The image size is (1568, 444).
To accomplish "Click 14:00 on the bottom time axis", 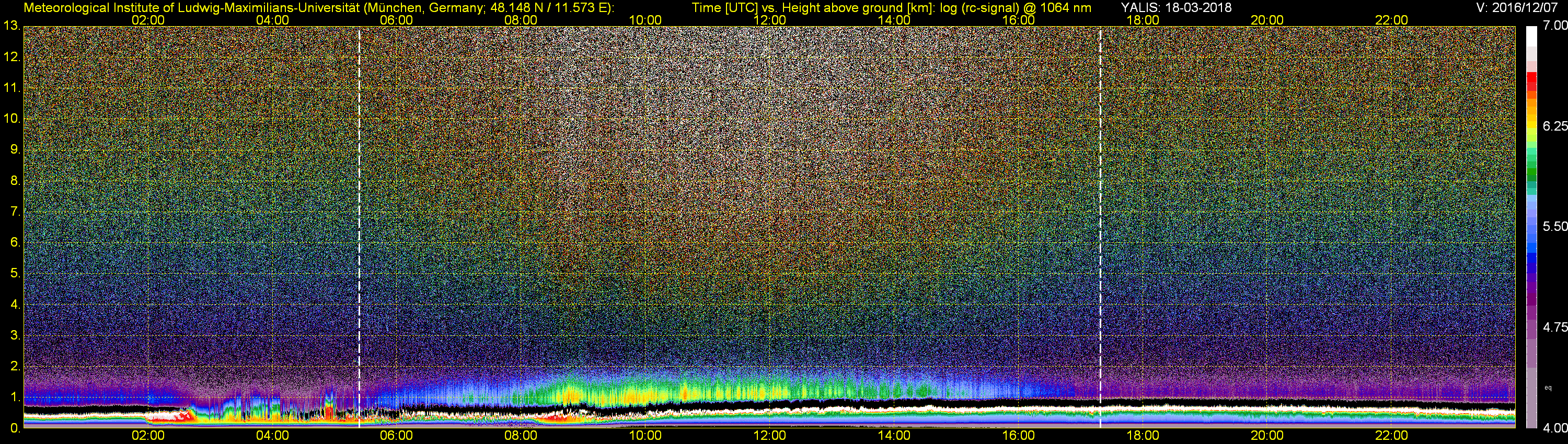I will [894, 436].
